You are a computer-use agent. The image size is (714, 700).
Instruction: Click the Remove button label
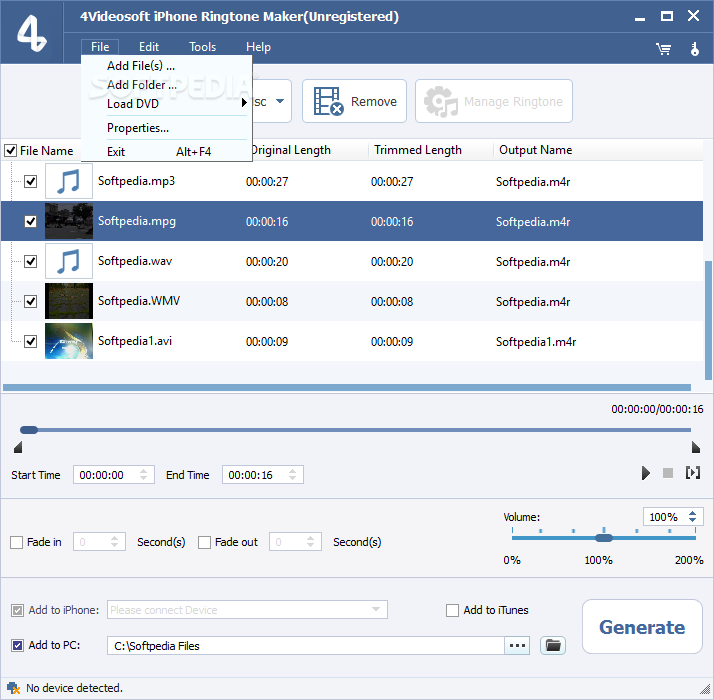[x=373, y=102]
